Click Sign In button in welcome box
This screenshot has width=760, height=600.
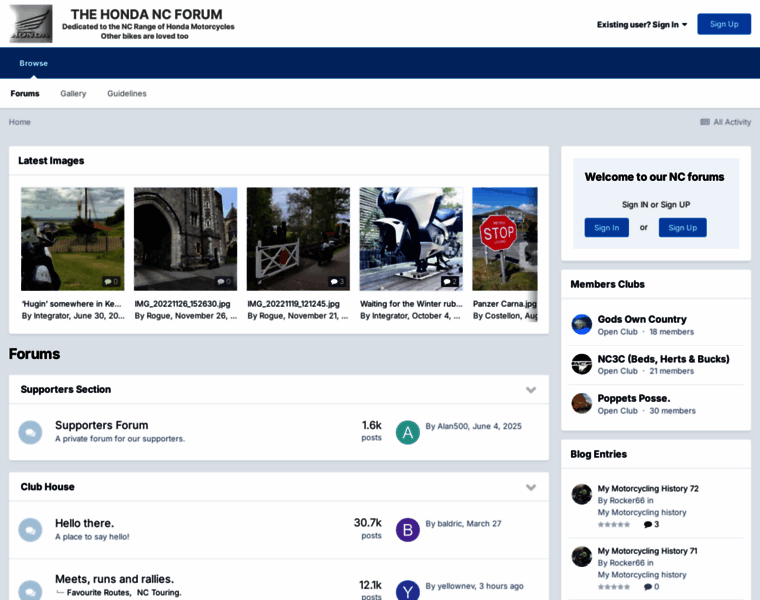pos(606,227)
